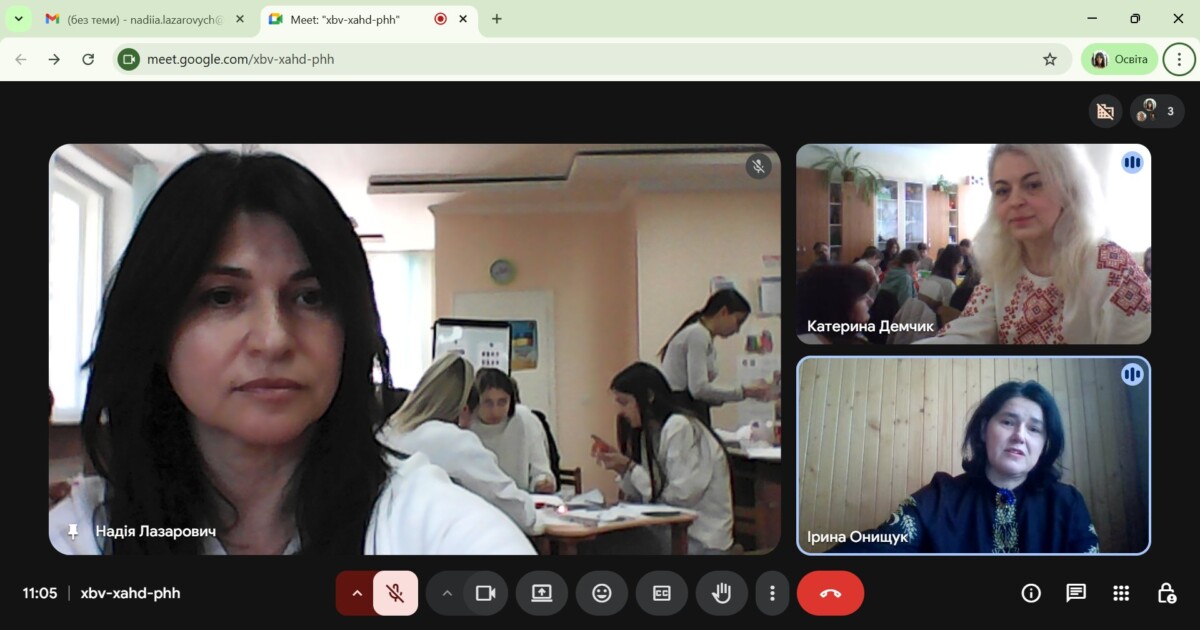Raise your hand in the meeting
Viewport: 1200px width, 630px height.
click(x=720, y=593)
